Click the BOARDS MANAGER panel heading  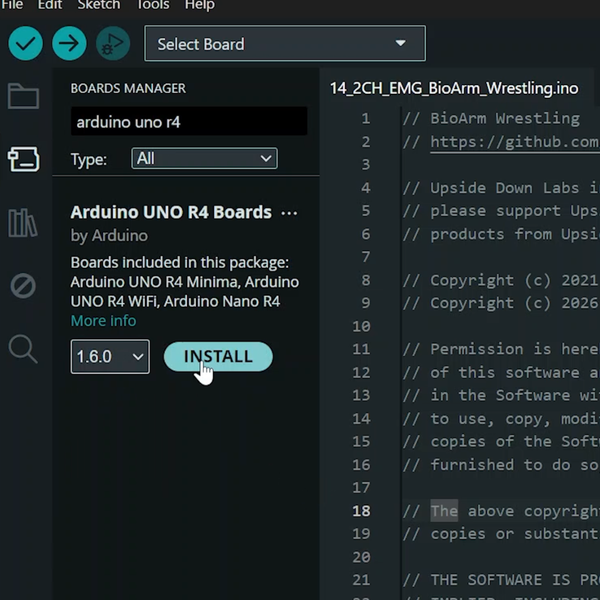(x=128, y=88)
